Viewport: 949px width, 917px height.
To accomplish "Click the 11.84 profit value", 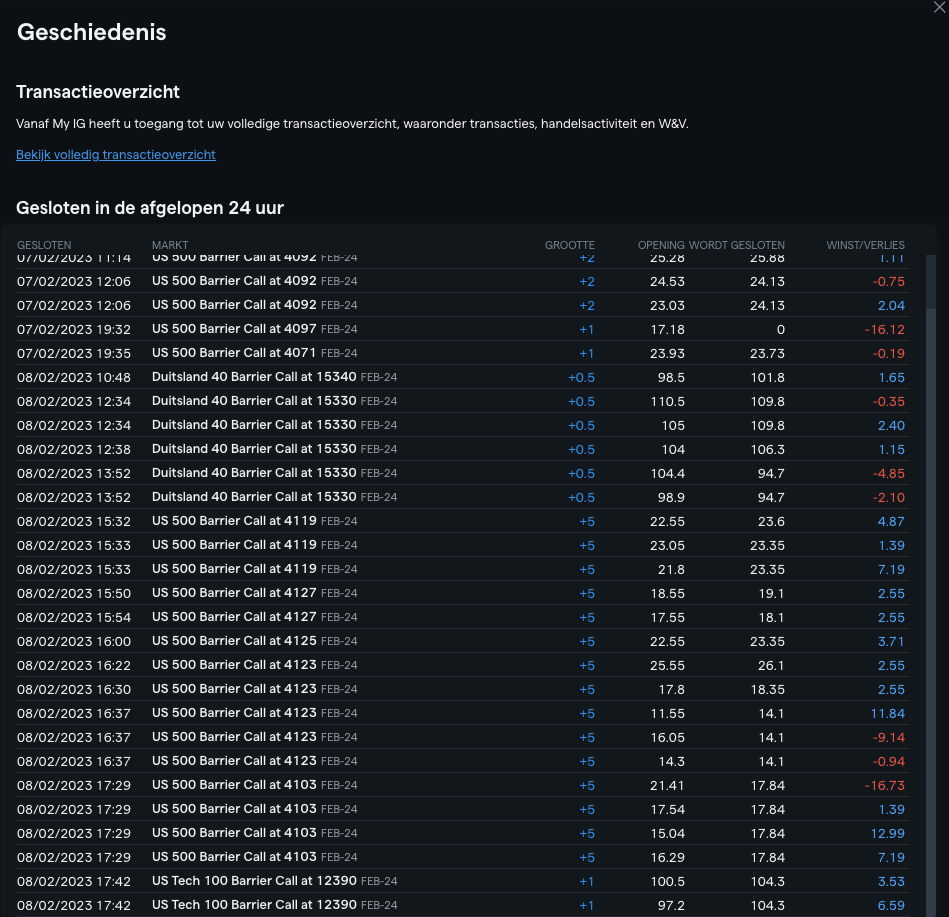I will [x=887, y=713].
